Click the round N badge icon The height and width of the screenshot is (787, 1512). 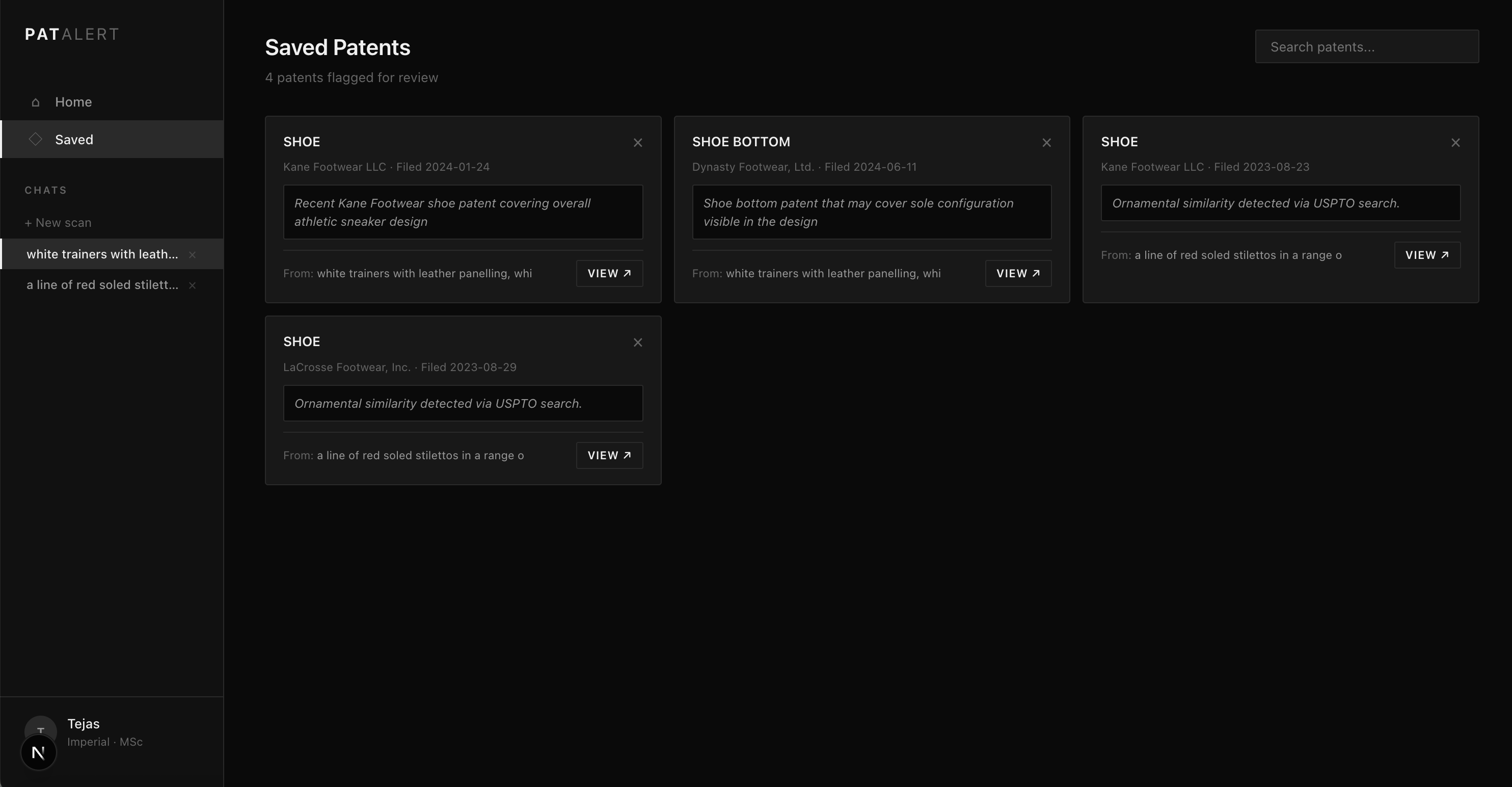(x=39, y=752)
